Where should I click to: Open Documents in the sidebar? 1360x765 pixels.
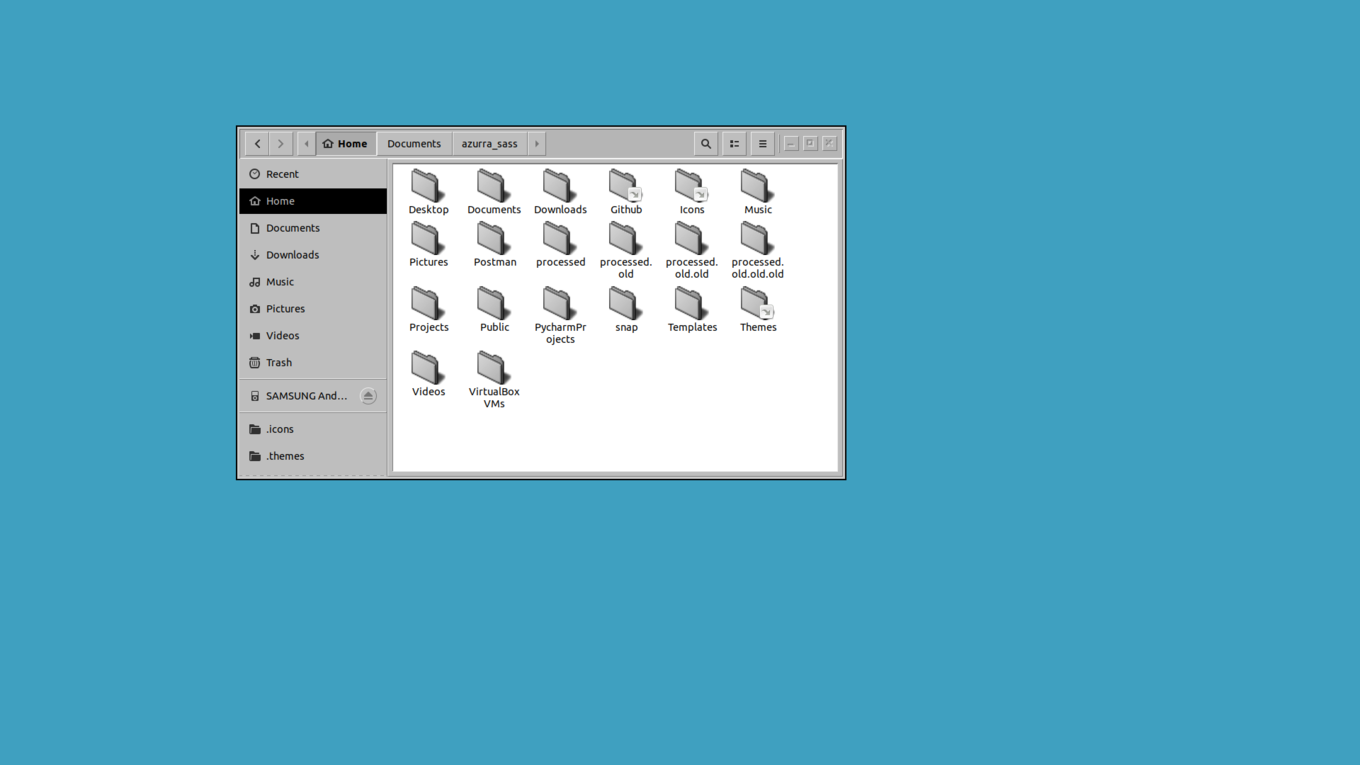313,228
